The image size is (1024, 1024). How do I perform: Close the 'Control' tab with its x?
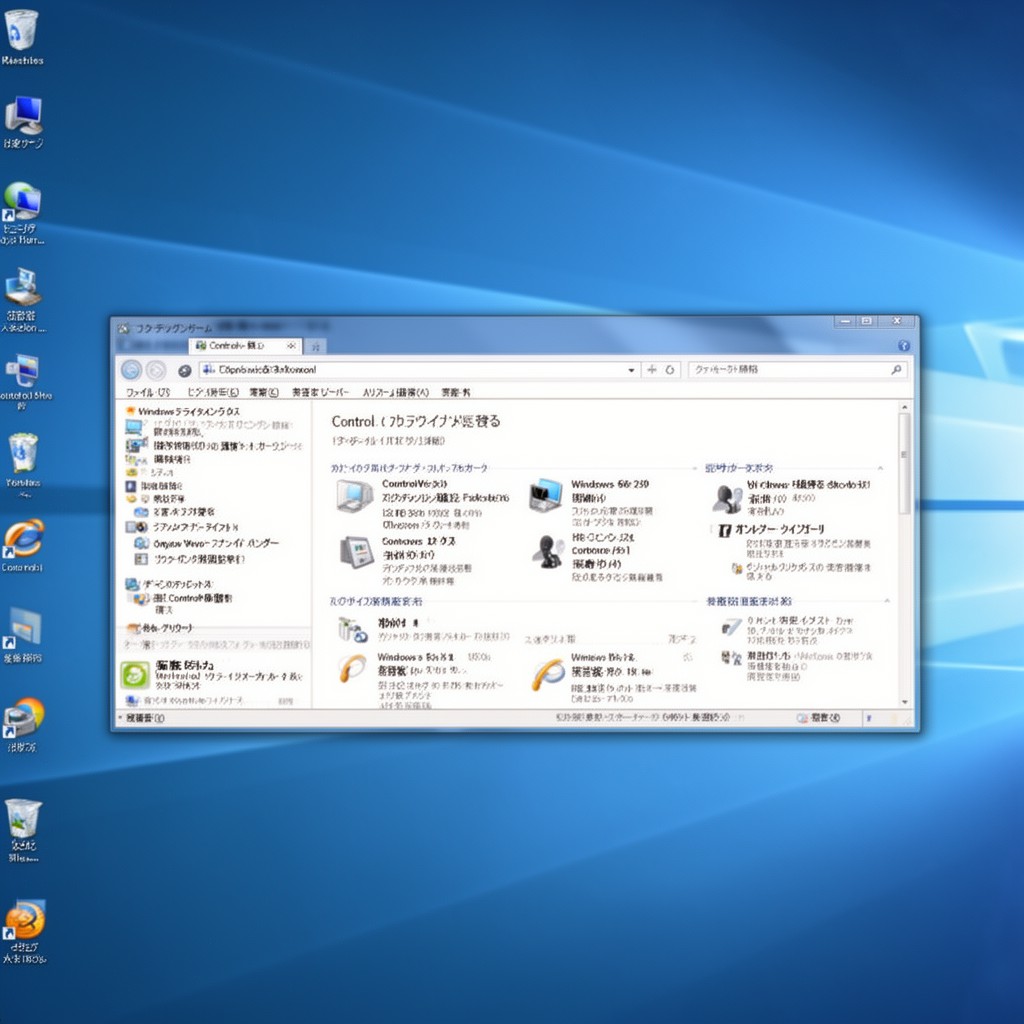291,345
